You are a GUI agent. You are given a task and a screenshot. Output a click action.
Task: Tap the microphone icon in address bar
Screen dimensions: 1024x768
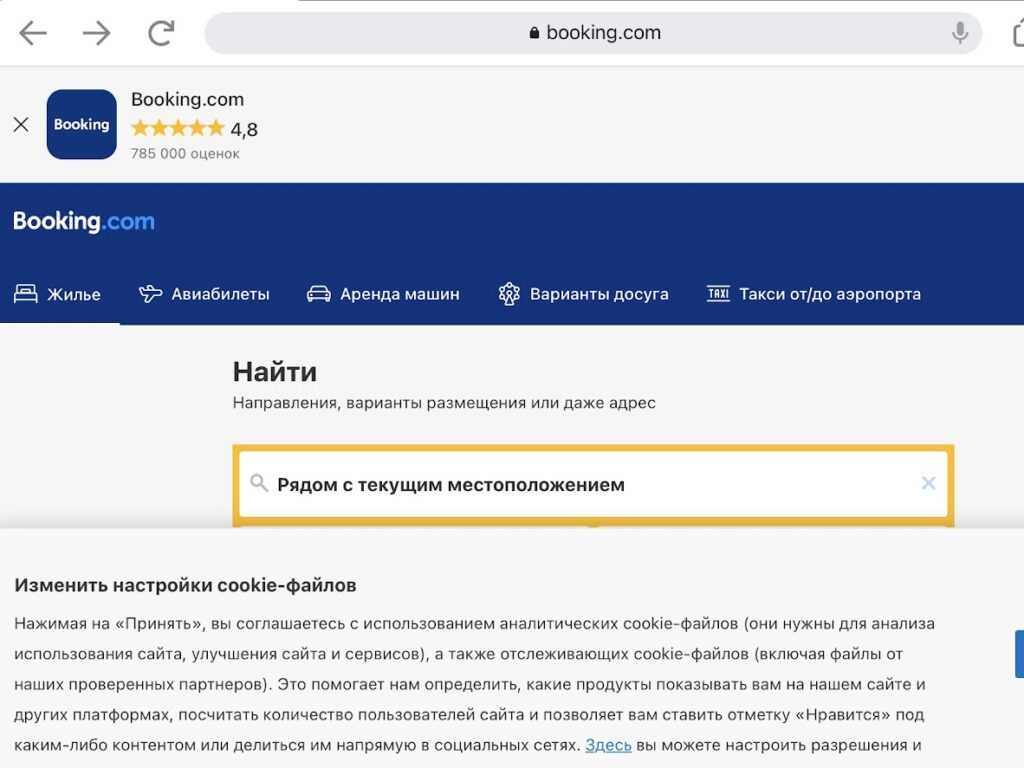[x=960, y=33]
